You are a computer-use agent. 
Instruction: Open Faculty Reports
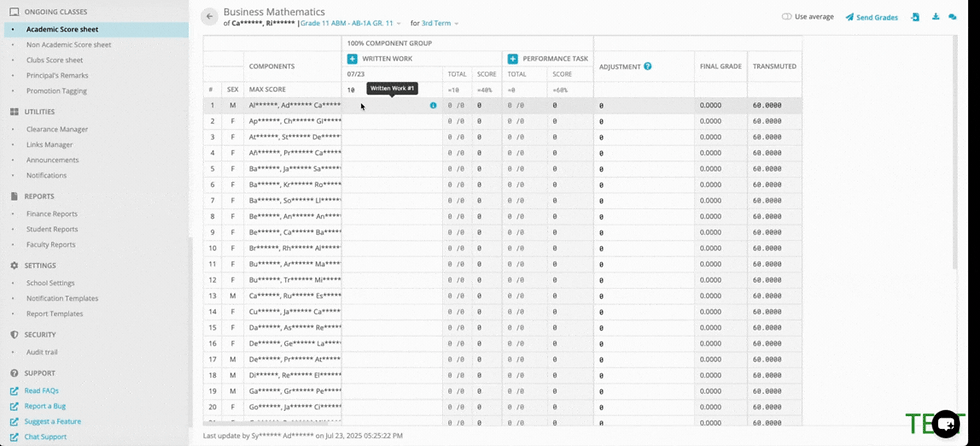pyautogui.click(x=51, y=245)
